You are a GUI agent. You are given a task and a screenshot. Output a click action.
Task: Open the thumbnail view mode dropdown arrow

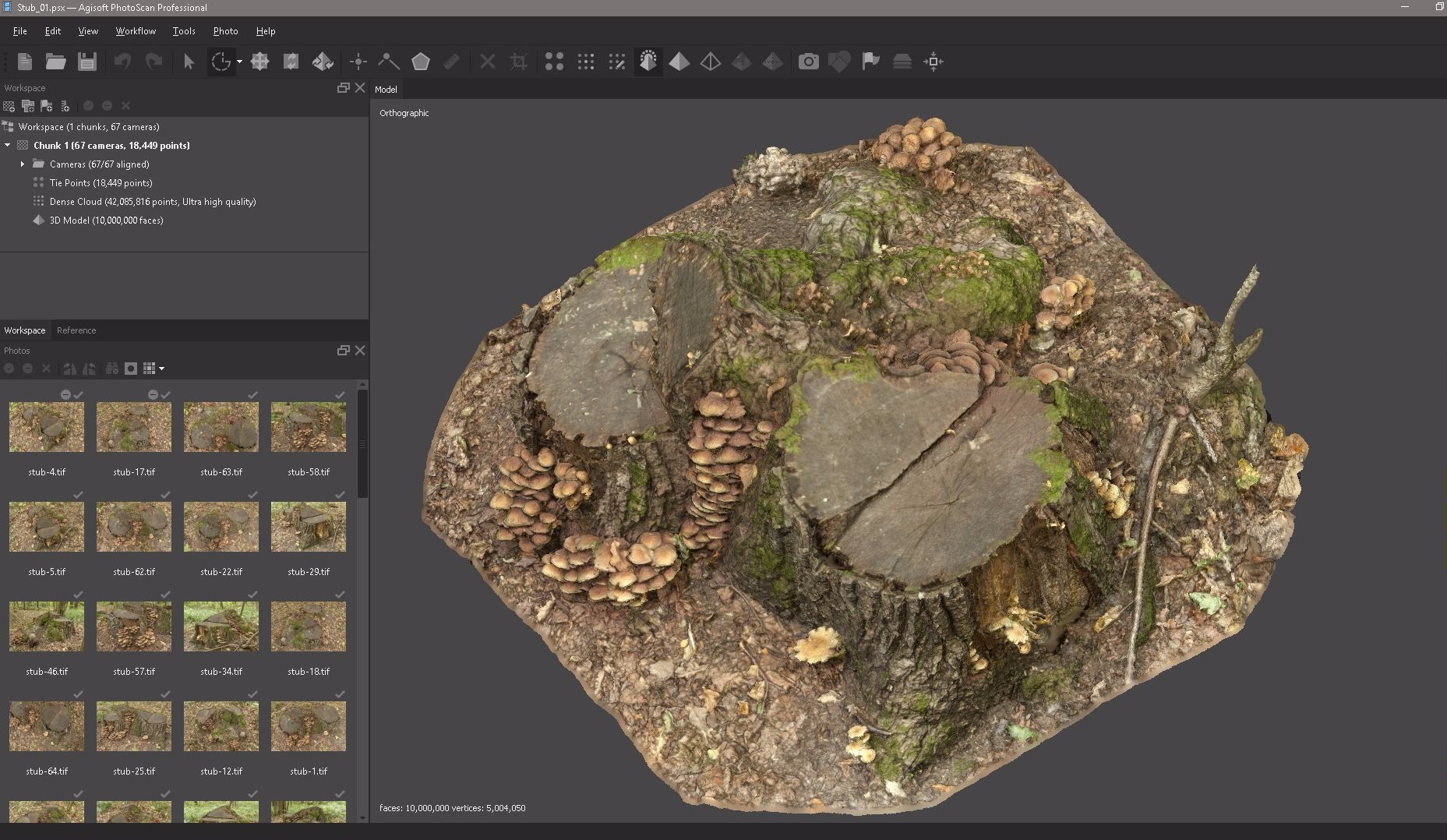[x=161, y=369]
